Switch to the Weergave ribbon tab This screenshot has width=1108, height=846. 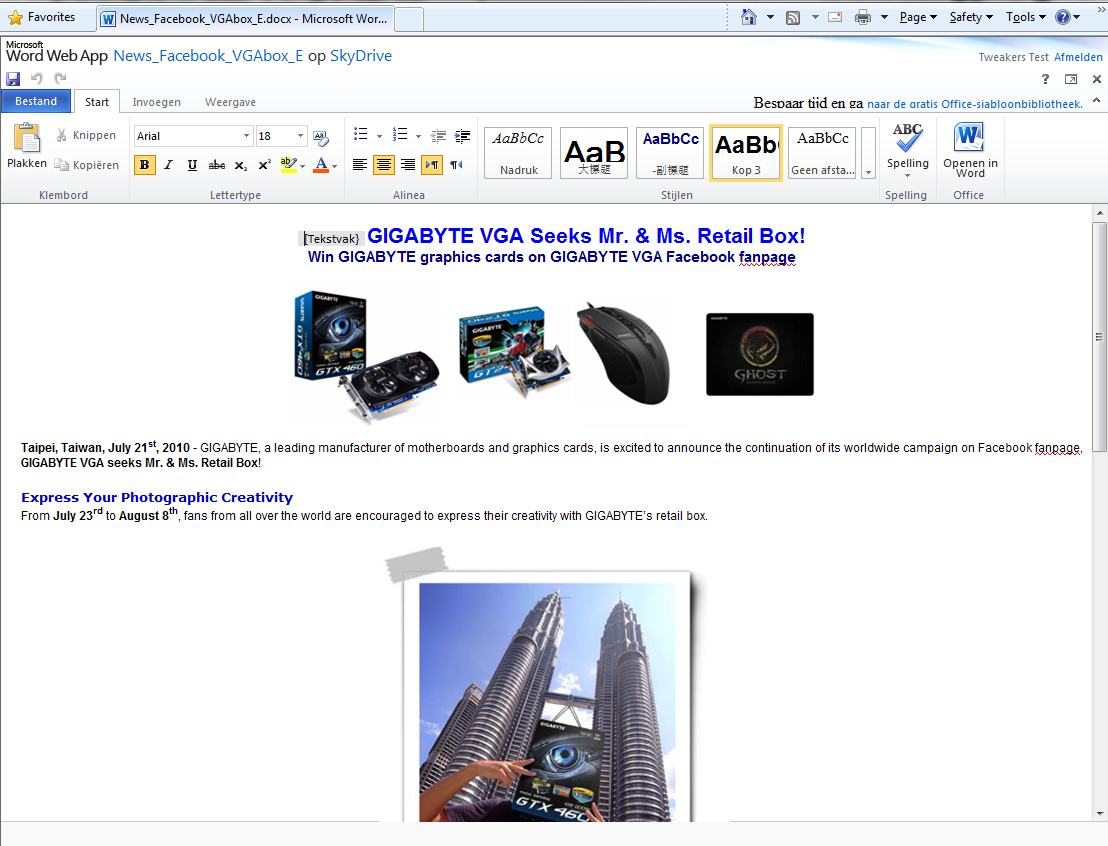click(x=230, y=102)
